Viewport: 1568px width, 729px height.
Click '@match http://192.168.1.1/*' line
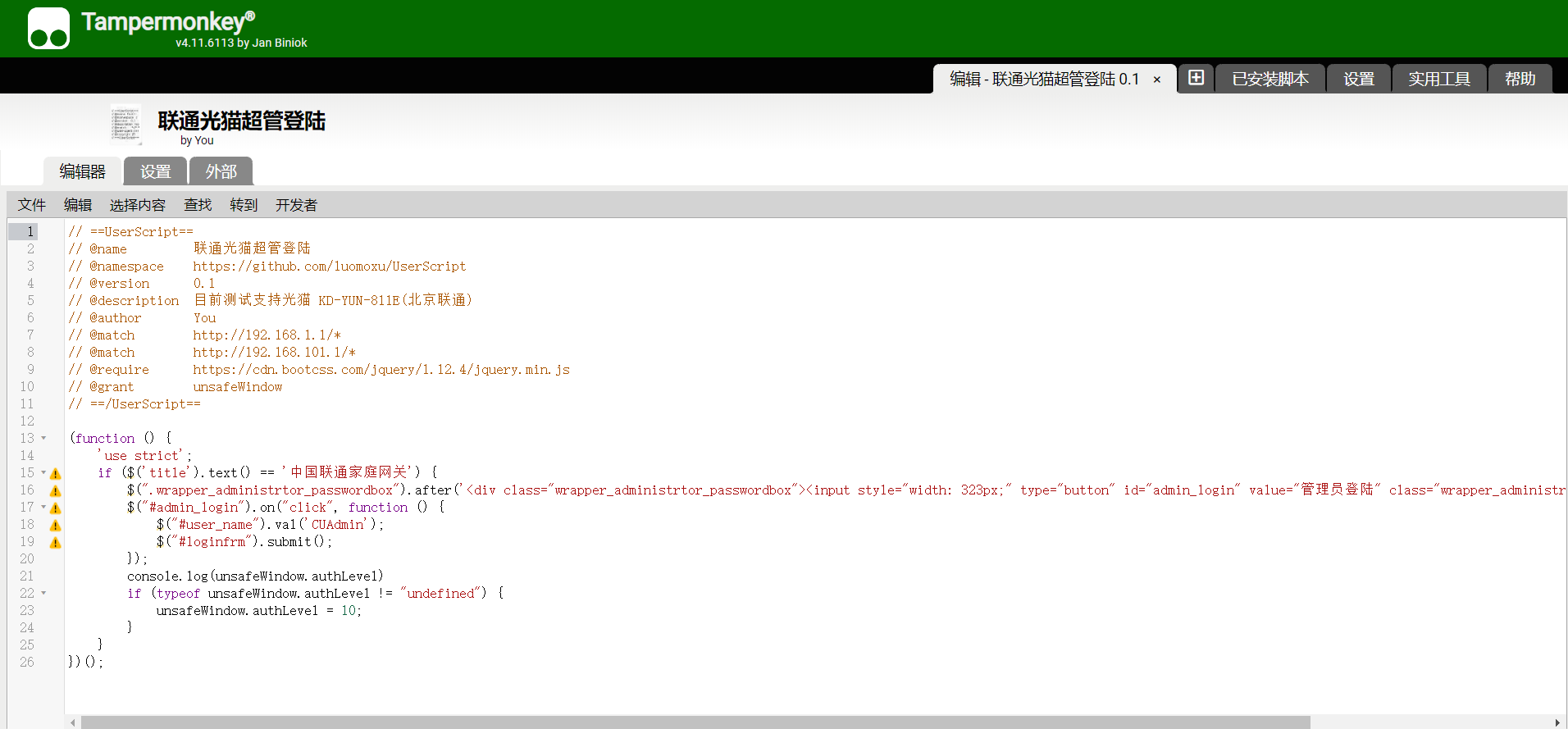coord(205,335)
